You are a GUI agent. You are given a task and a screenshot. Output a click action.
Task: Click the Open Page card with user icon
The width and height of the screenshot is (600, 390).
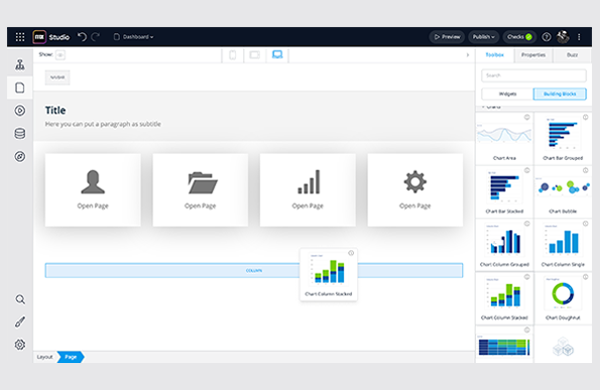click(93, 190)
